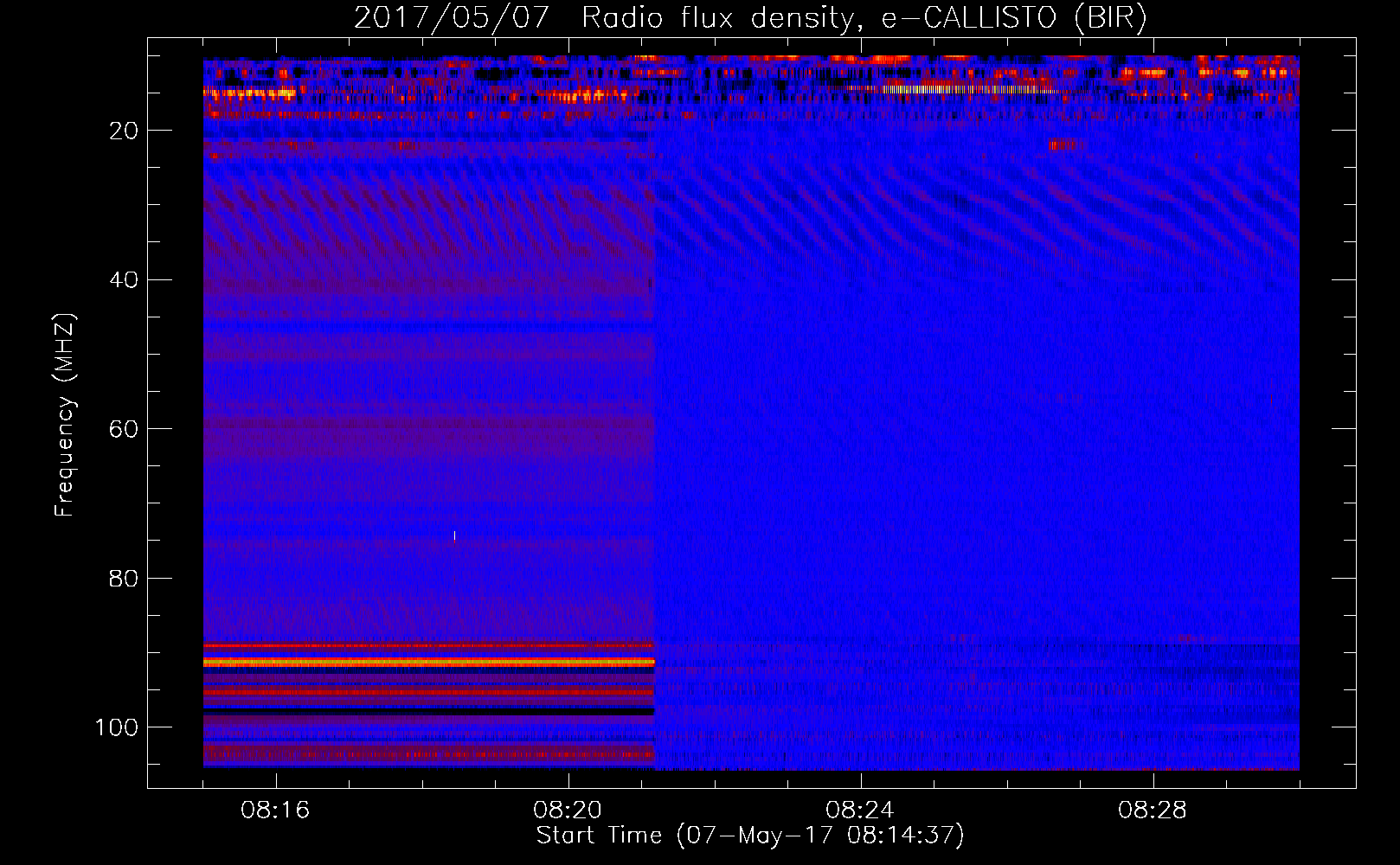Click the 'Frequency (MHZ)' axis label

65,415
